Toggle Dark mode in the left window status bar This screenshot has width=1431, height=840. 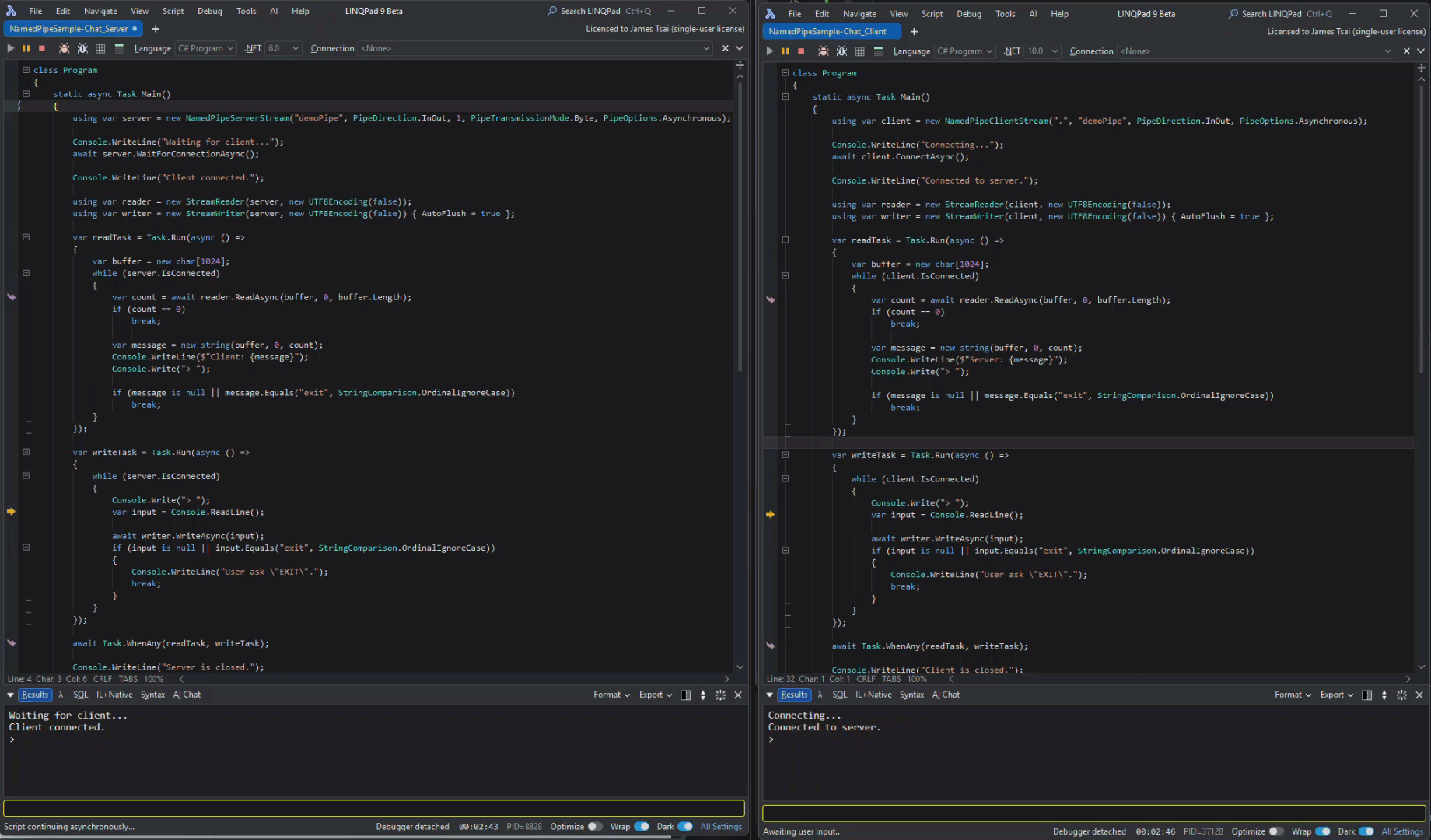click(684, 827)
